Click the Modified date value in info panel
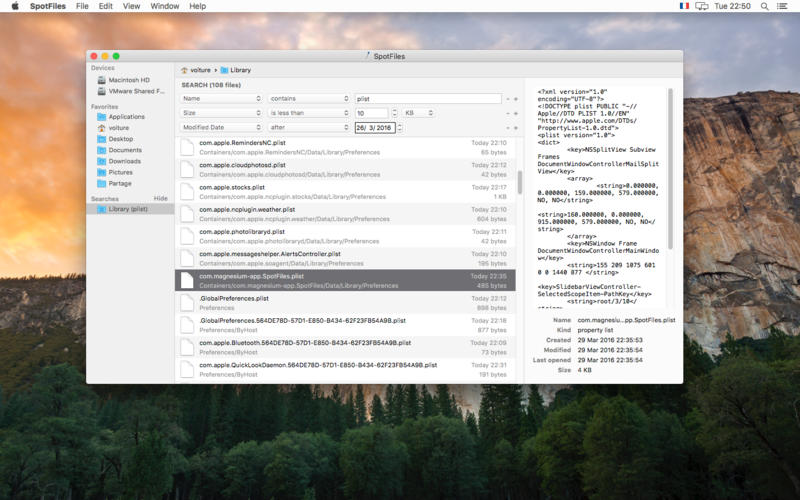This screenshot has width=800, height=500. [x=610, y=350]
